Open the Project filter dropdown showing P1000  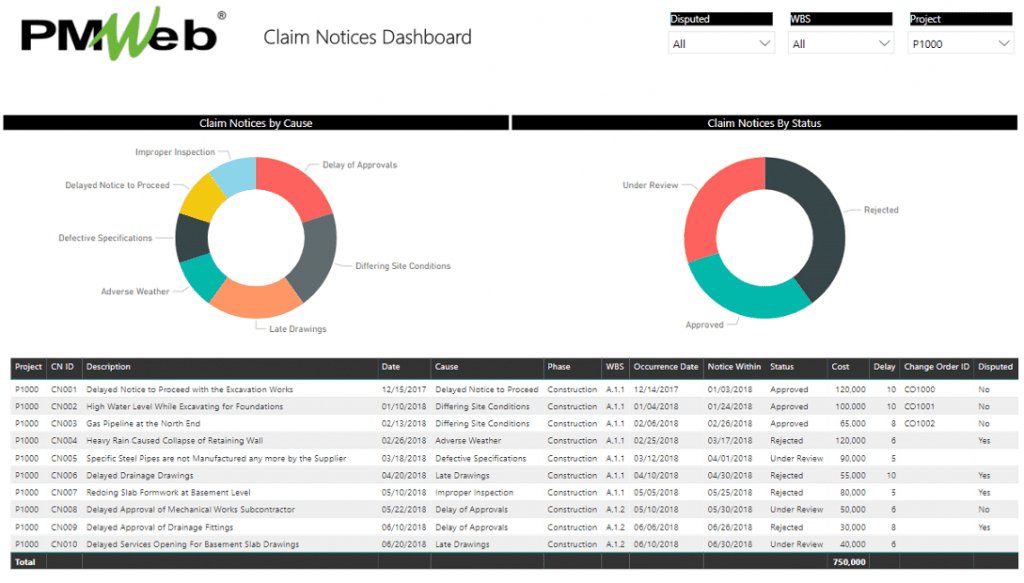[961, 44]
